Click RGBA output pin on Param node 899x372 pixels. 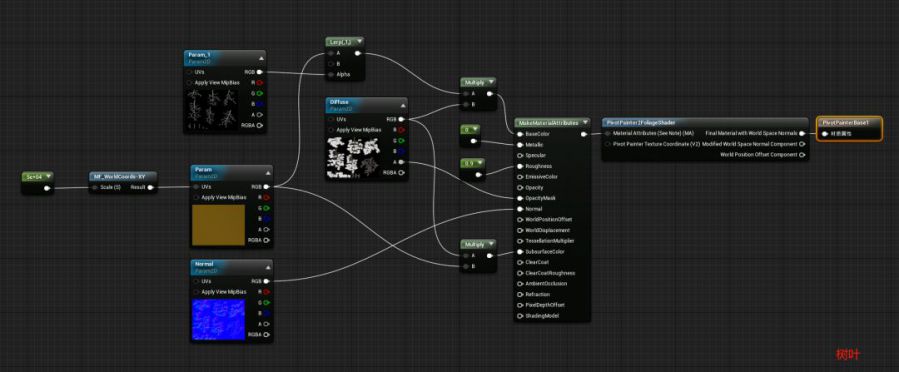click(x=267, y=240)
